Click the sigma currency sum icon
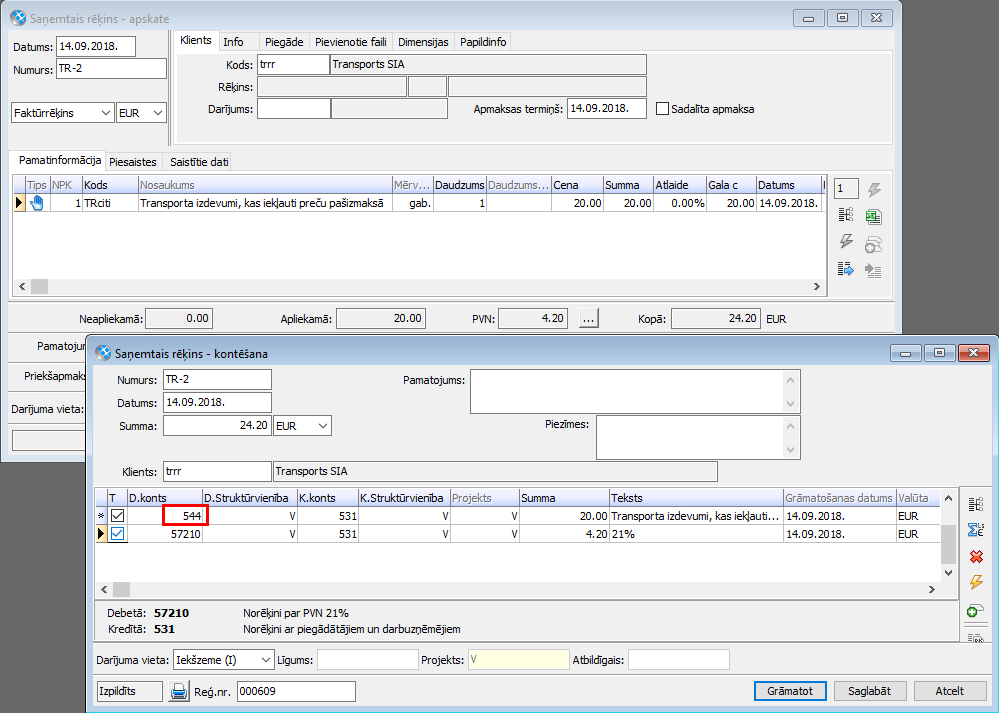The image size is (999, 713). click(976, 530)
